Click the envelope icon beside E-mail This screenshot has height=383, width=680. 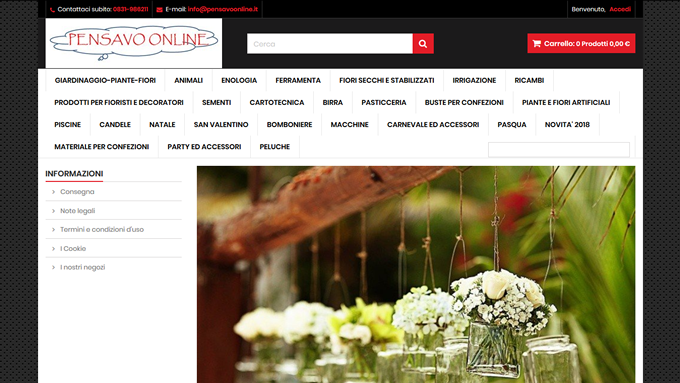tap(160, 10)
